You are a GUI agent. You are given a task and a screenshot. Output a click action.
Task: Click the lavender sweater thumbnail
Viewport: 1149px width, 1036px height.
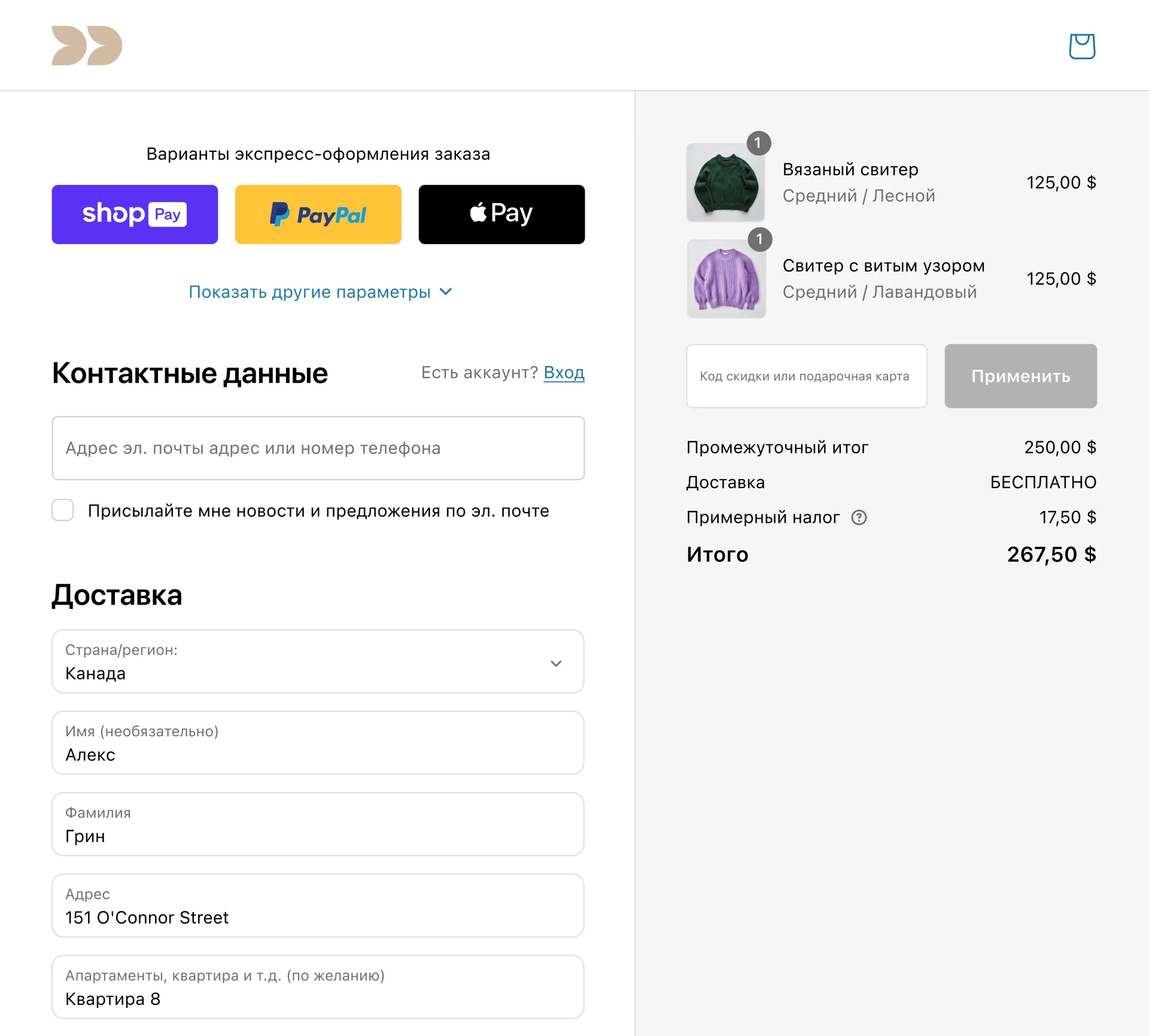(x=726, y=279)
